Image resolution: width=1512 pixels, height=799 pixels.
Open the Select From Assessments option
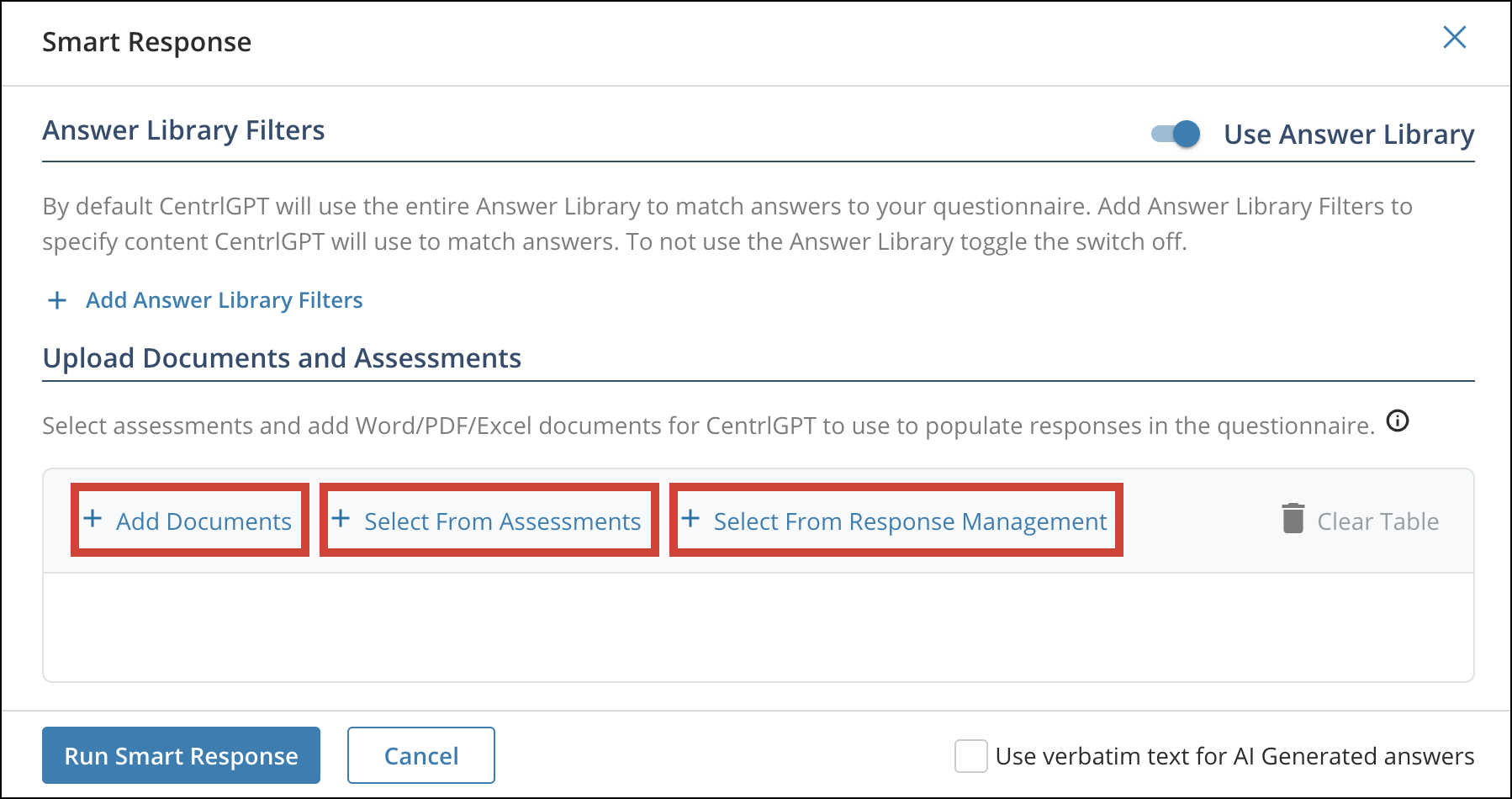[x=502, y=521]
